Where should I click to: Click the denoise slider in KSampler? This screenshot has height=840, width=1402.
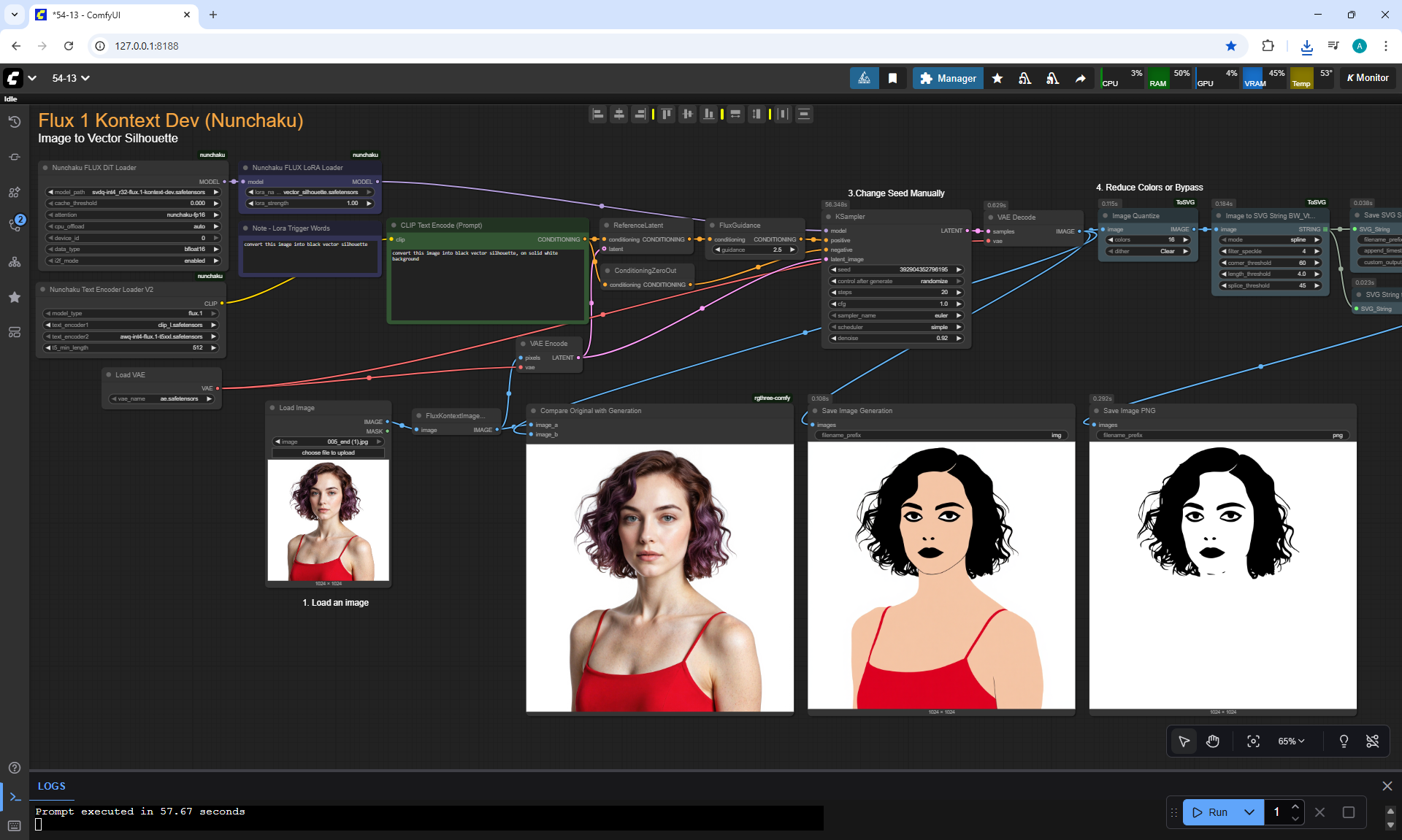pos(896,338)
